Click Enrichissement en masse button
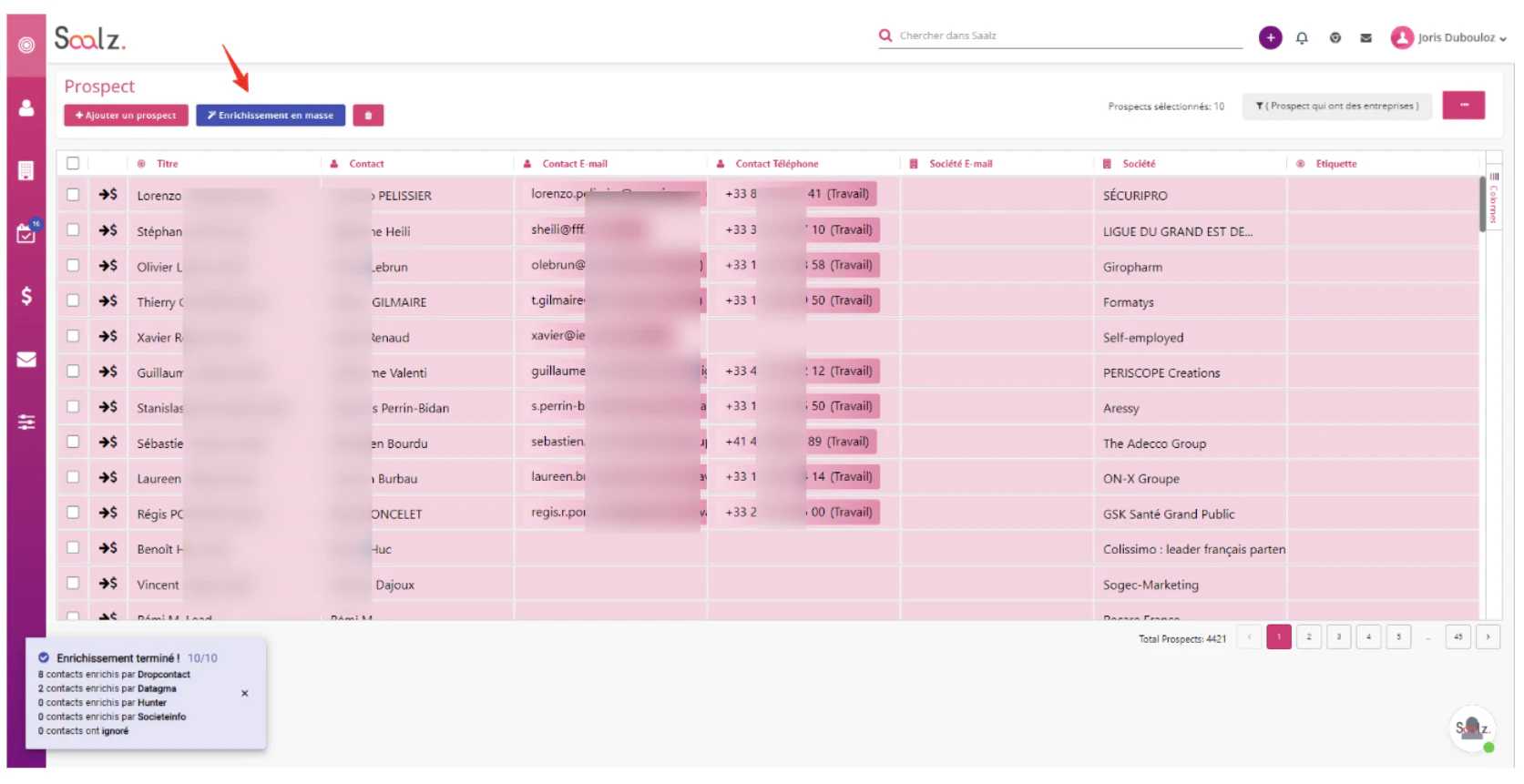The image size is (1524, 784). (x=271, y=116)
